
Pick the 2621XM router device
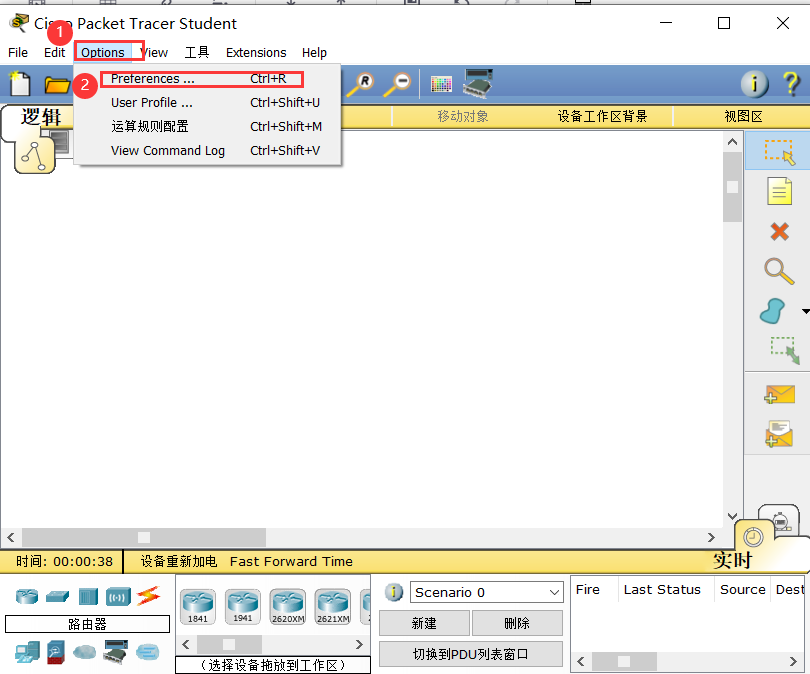click(x=333, y=606)
